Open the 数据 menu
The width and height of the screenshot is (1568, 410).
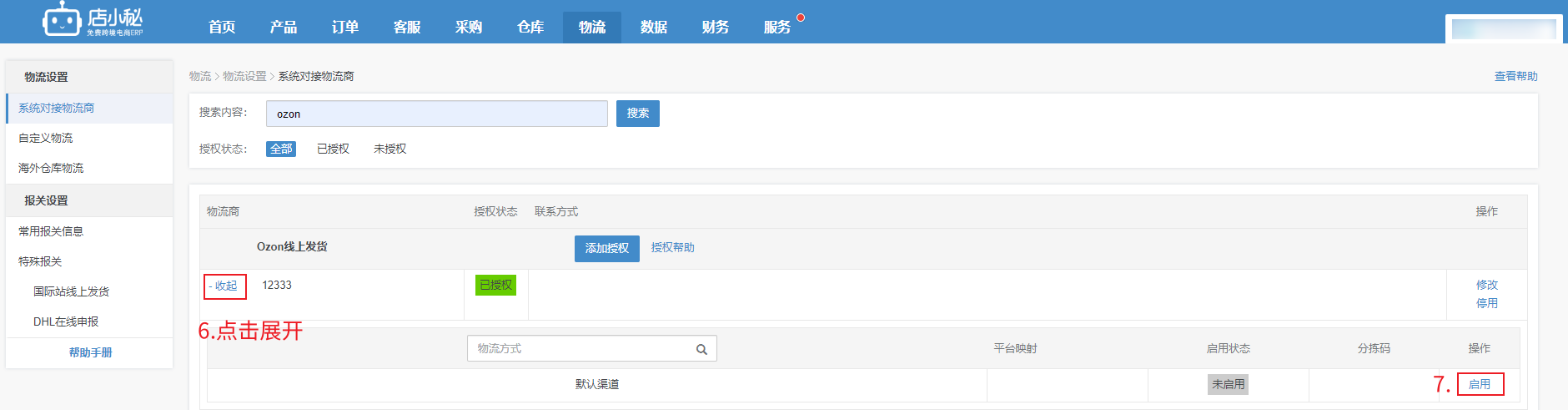coord(654,27)
